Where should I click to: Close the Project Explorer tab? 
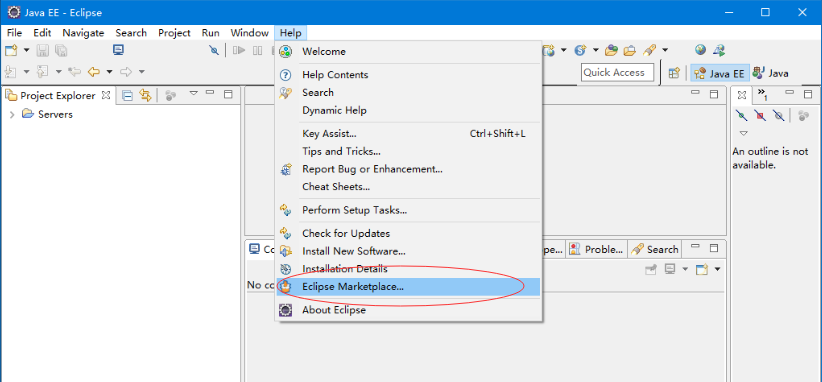[x=105, y=95]
